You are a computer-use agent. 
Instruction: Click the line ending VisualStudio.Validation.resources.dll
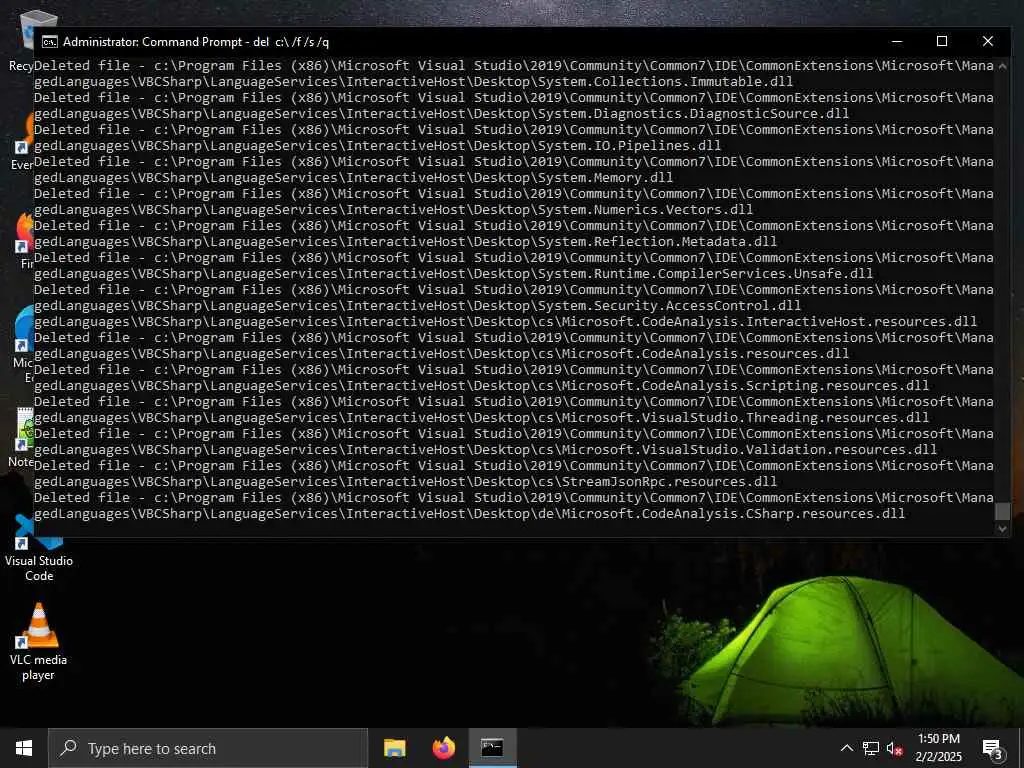coord(485,449)
